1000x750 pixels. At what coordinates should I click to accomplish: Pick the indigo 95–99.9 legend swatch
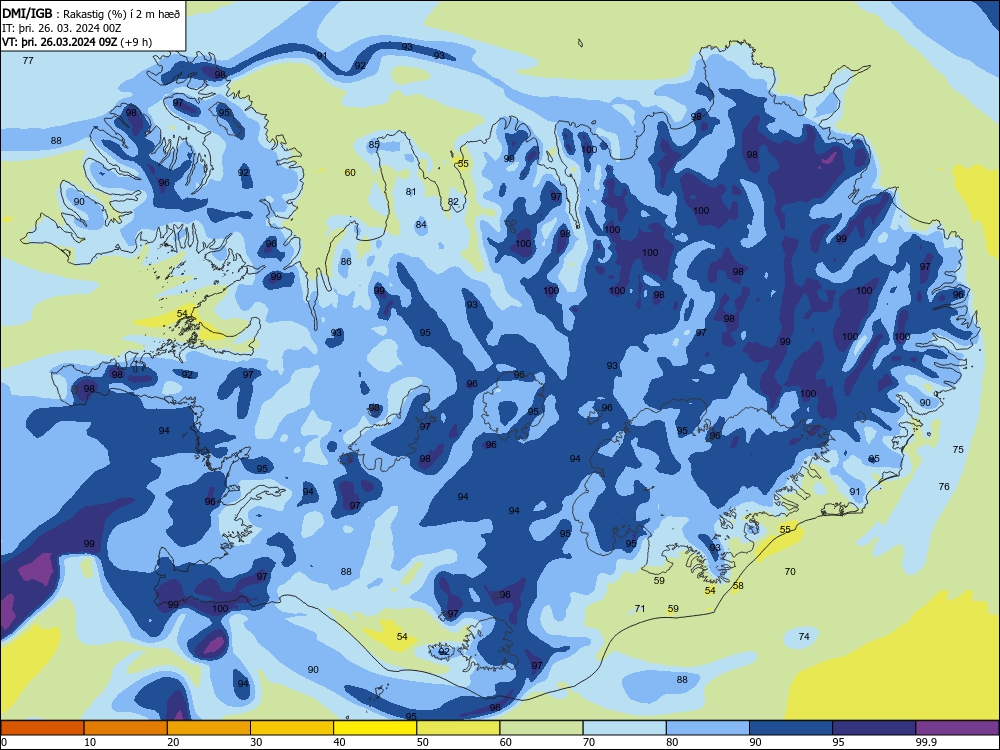pyautogui.click(x=874, y=728)
